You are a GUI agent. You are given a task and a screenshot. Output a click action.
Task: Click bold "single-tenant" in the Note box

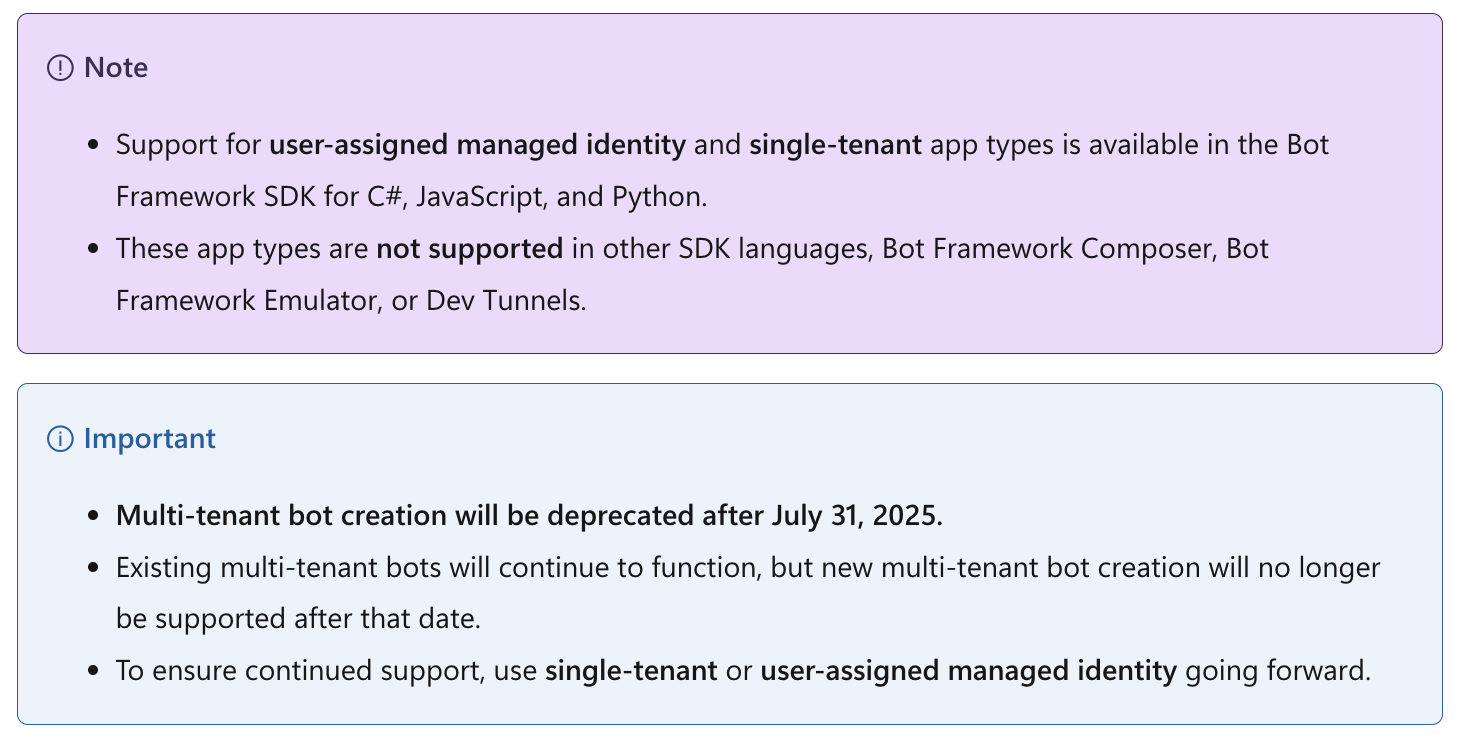tap(835, 145)
